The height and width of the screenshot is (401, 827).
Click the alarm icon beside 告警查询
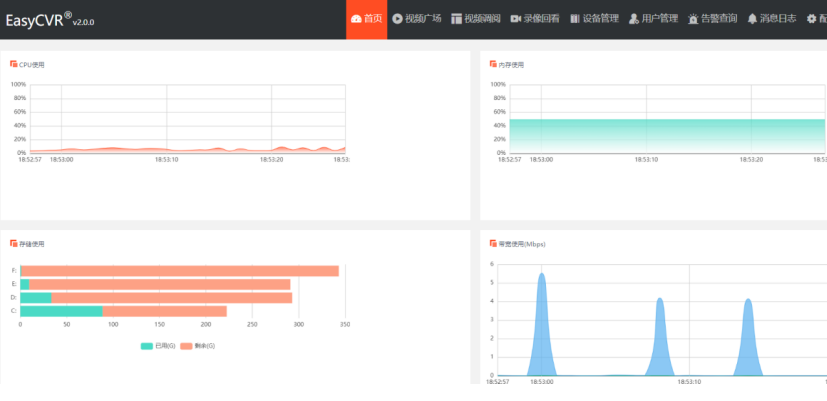pos(693,19)
